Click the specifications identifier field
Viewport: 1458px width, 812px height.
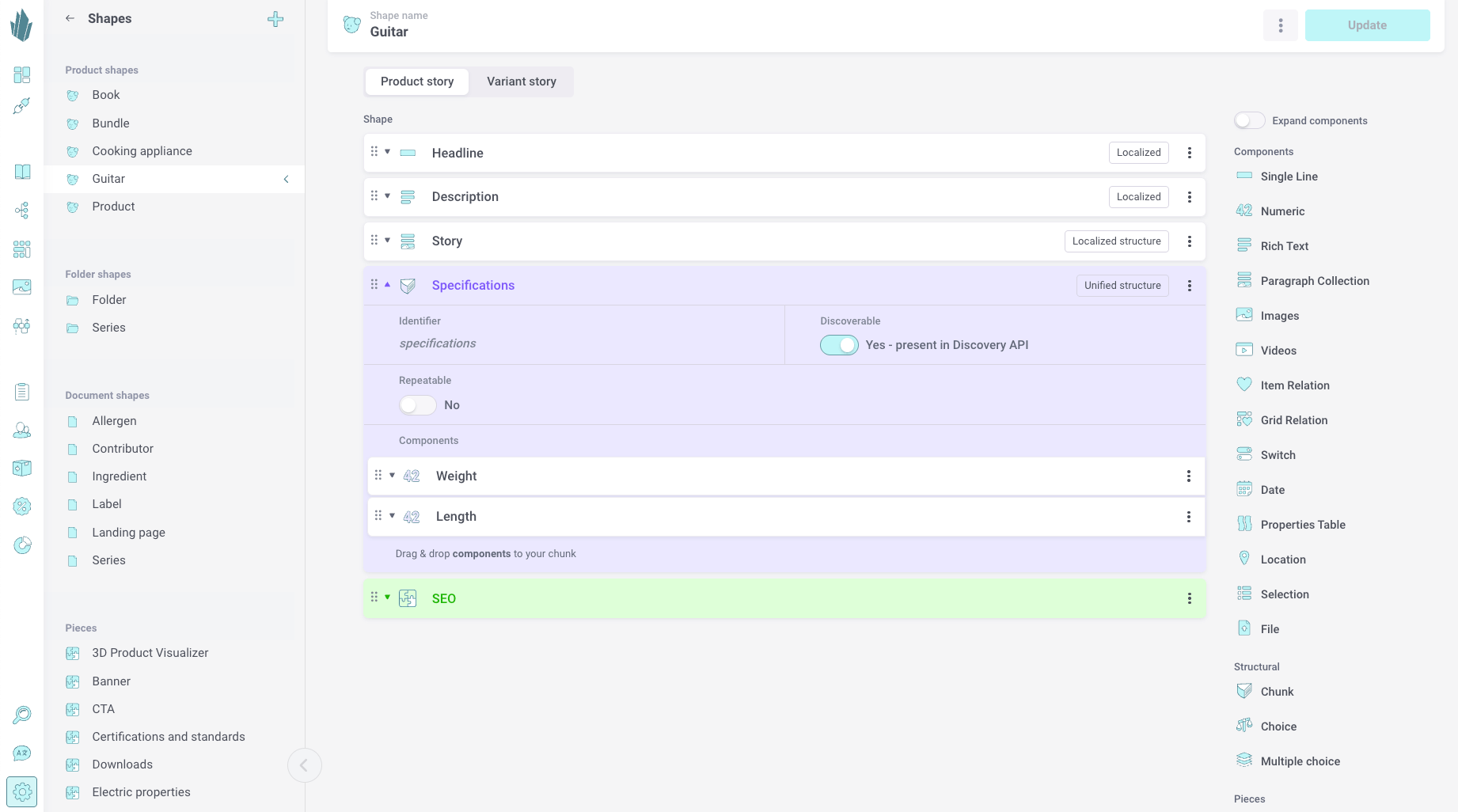coord(438,343)
